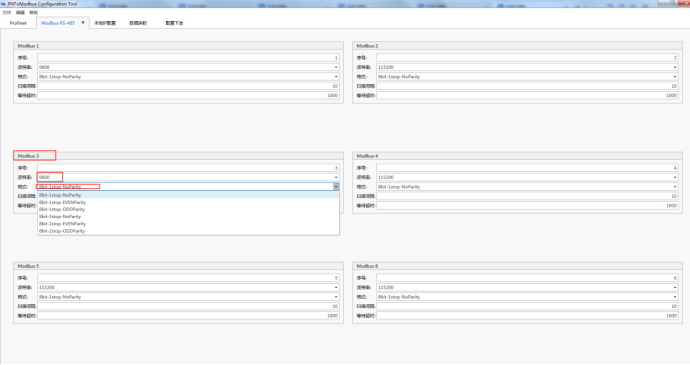This screenshot has height=365, width=690.
Task: Open the Modbus 2 format dropdown
Action: [675, 77]
